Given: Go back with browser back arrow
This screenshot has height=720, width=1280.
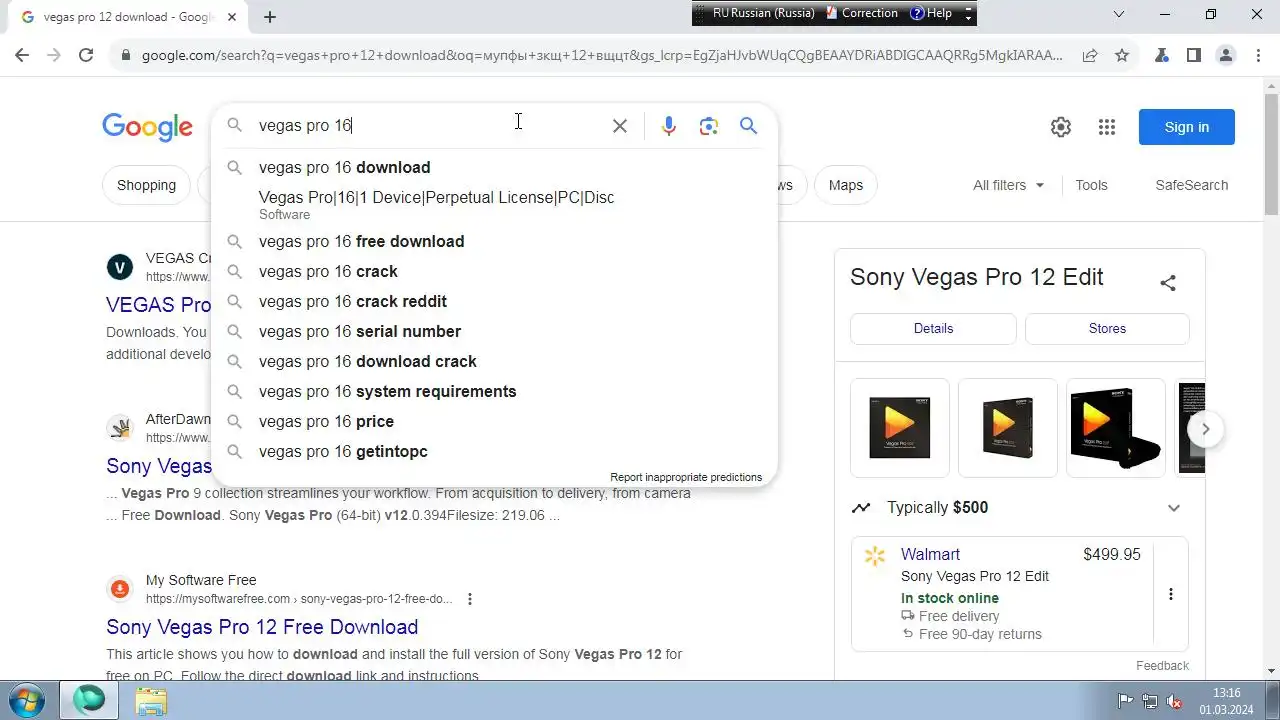Looking at the screenshot, I should pyautogui.click(x=22, y=55).
